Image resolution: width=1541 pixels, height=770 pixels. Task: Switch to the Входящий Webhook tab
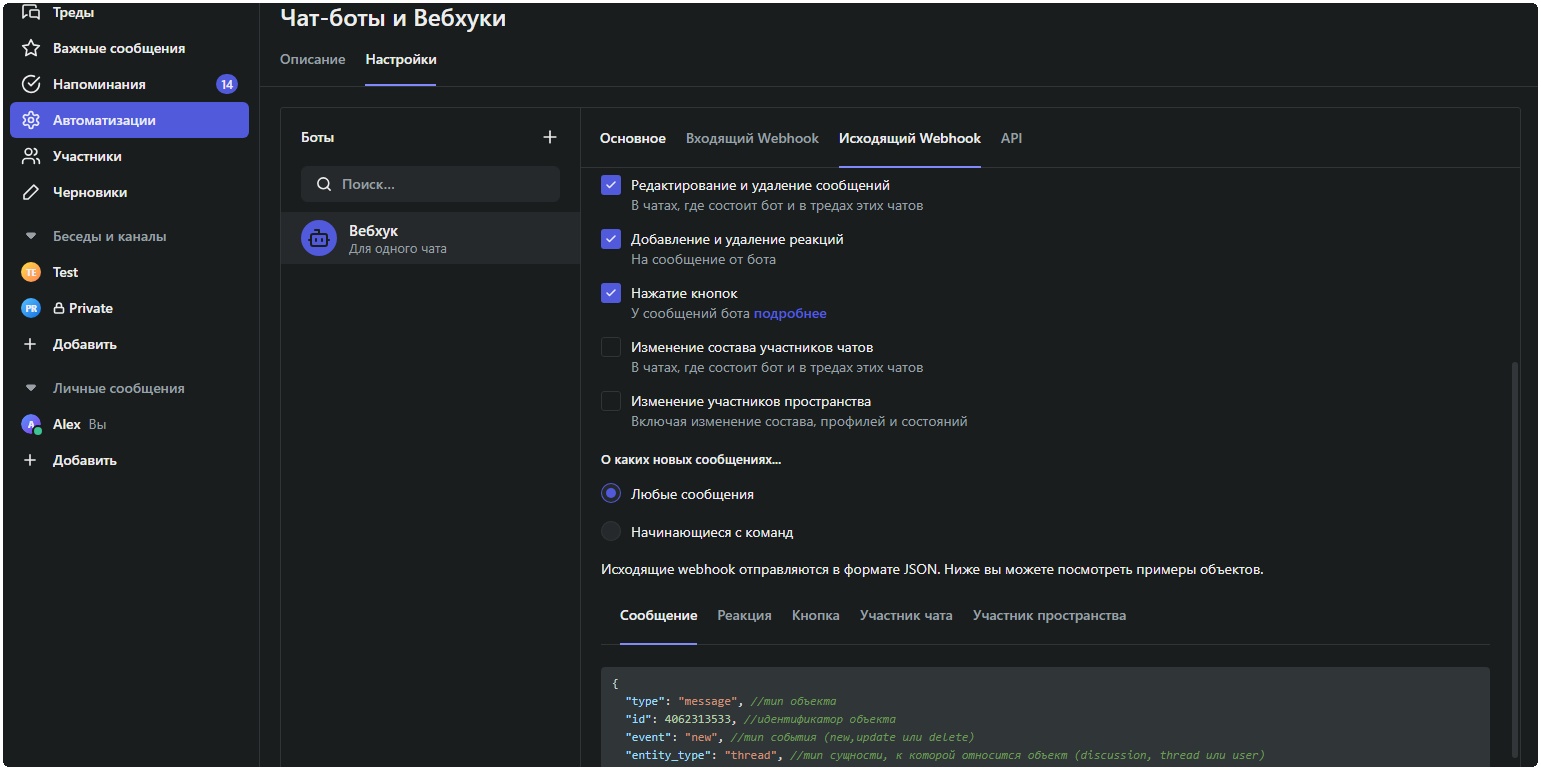point(752,138)
